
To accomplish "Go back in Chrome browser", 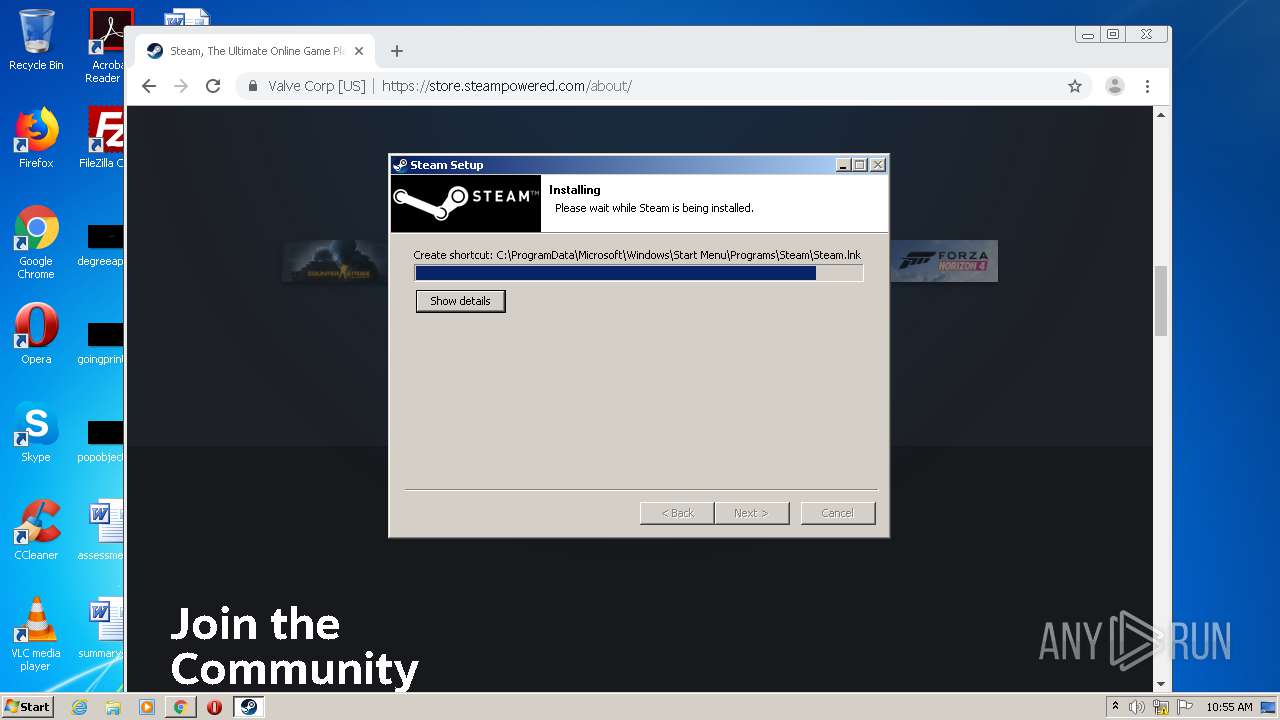I will pyautogui.click(x=149, y=86).
